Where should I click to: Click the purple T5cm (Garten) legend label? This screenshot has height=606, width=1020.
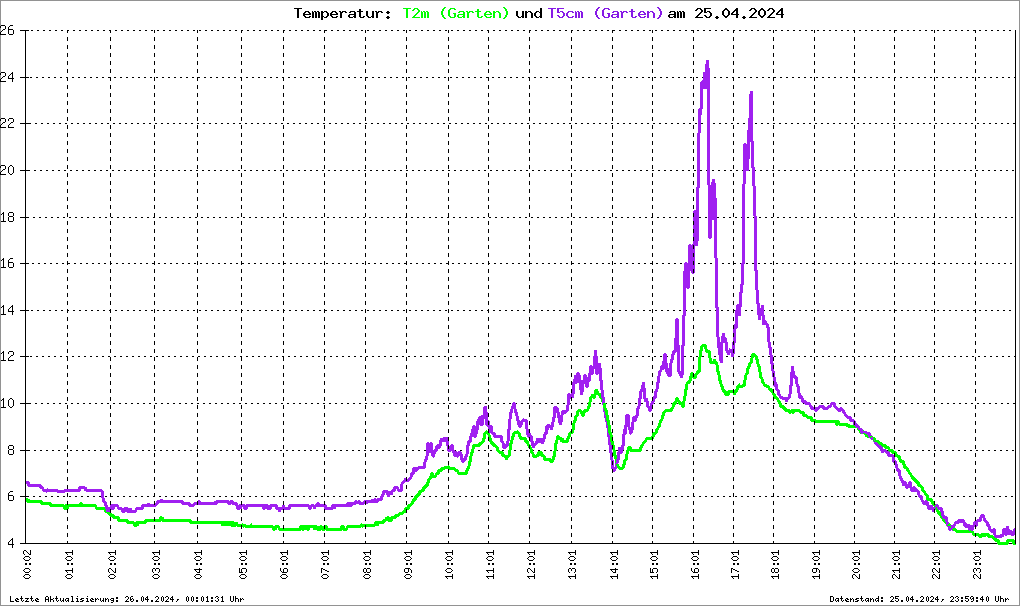pos(605,13)
